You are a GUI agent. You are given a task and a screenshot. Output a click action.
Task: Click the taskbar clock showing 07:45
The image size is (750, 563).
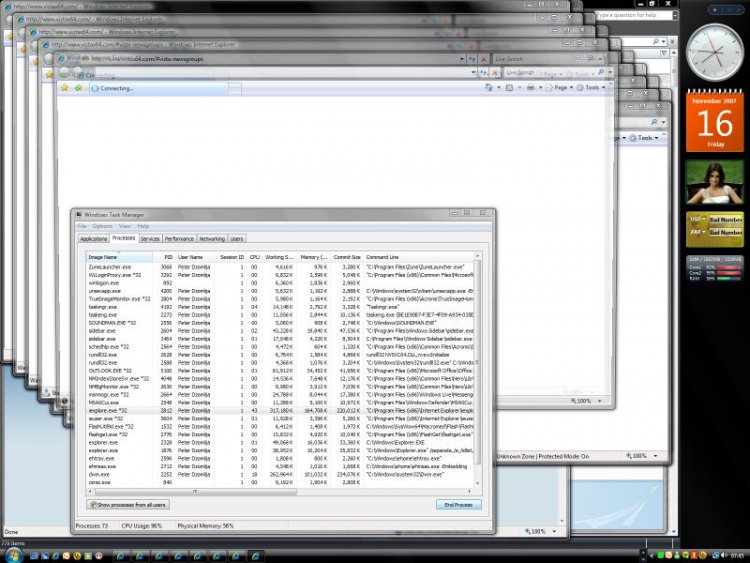pyautogui.click(x=737, y=556)
